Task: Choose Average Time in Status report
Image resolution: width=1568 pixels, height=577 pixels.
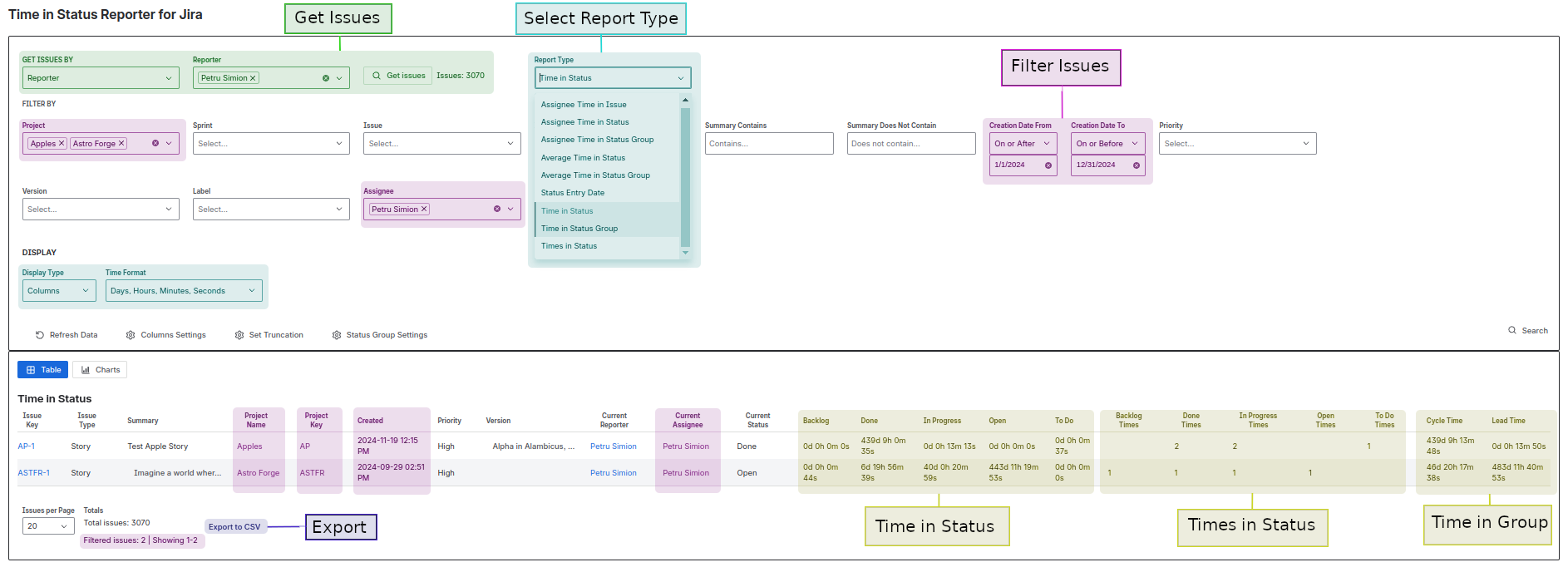Action: [x=608, y=158]
